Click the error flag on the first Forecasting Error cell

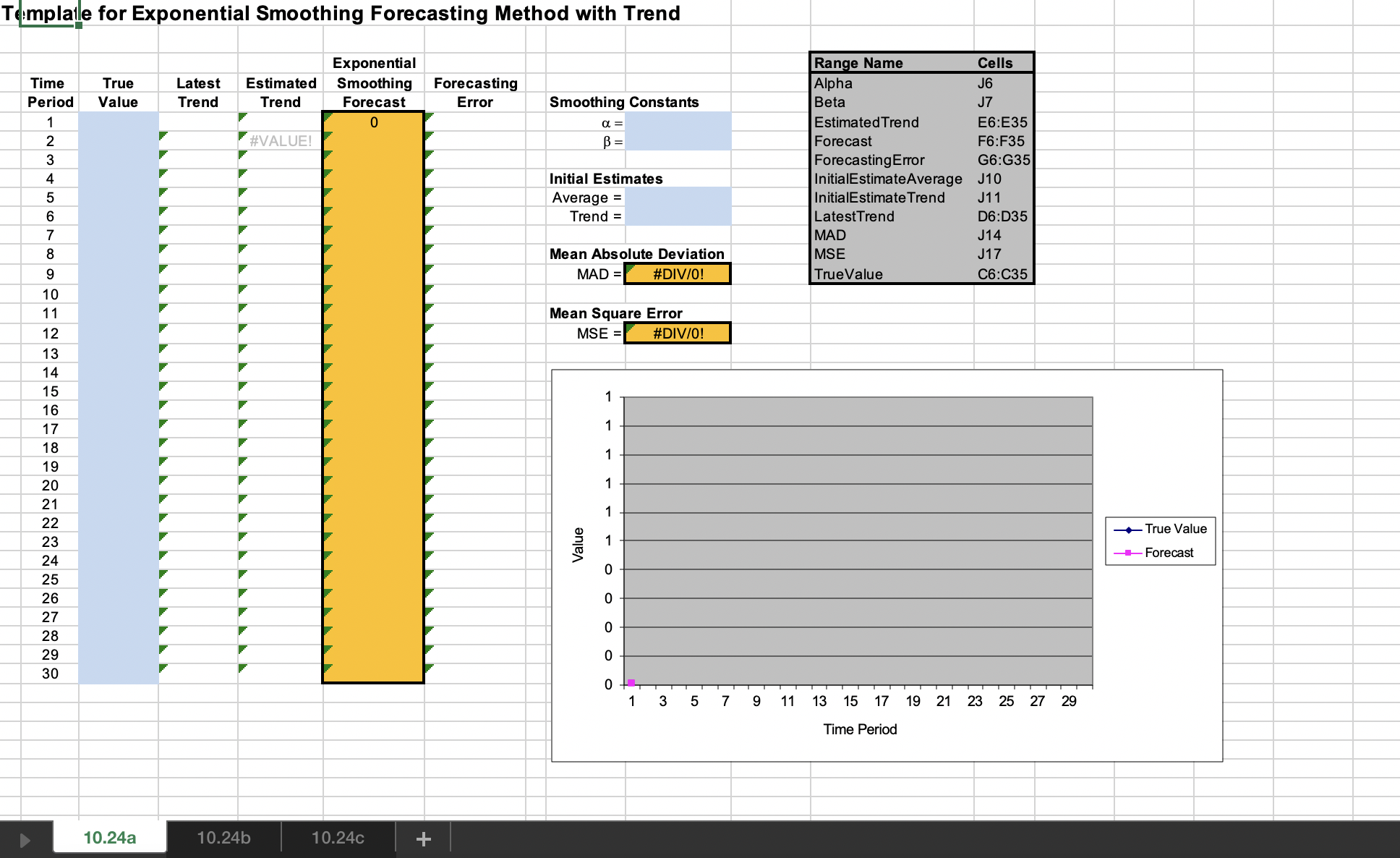[x=428, y=118]
